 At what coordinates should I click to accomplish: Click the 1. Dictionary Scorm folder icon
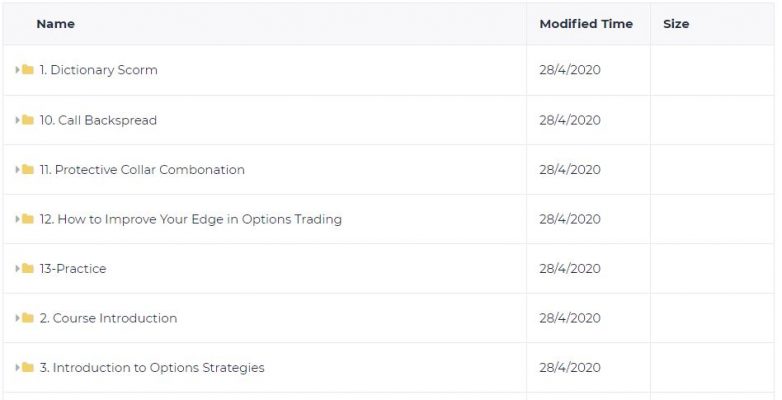coord(28,70)
